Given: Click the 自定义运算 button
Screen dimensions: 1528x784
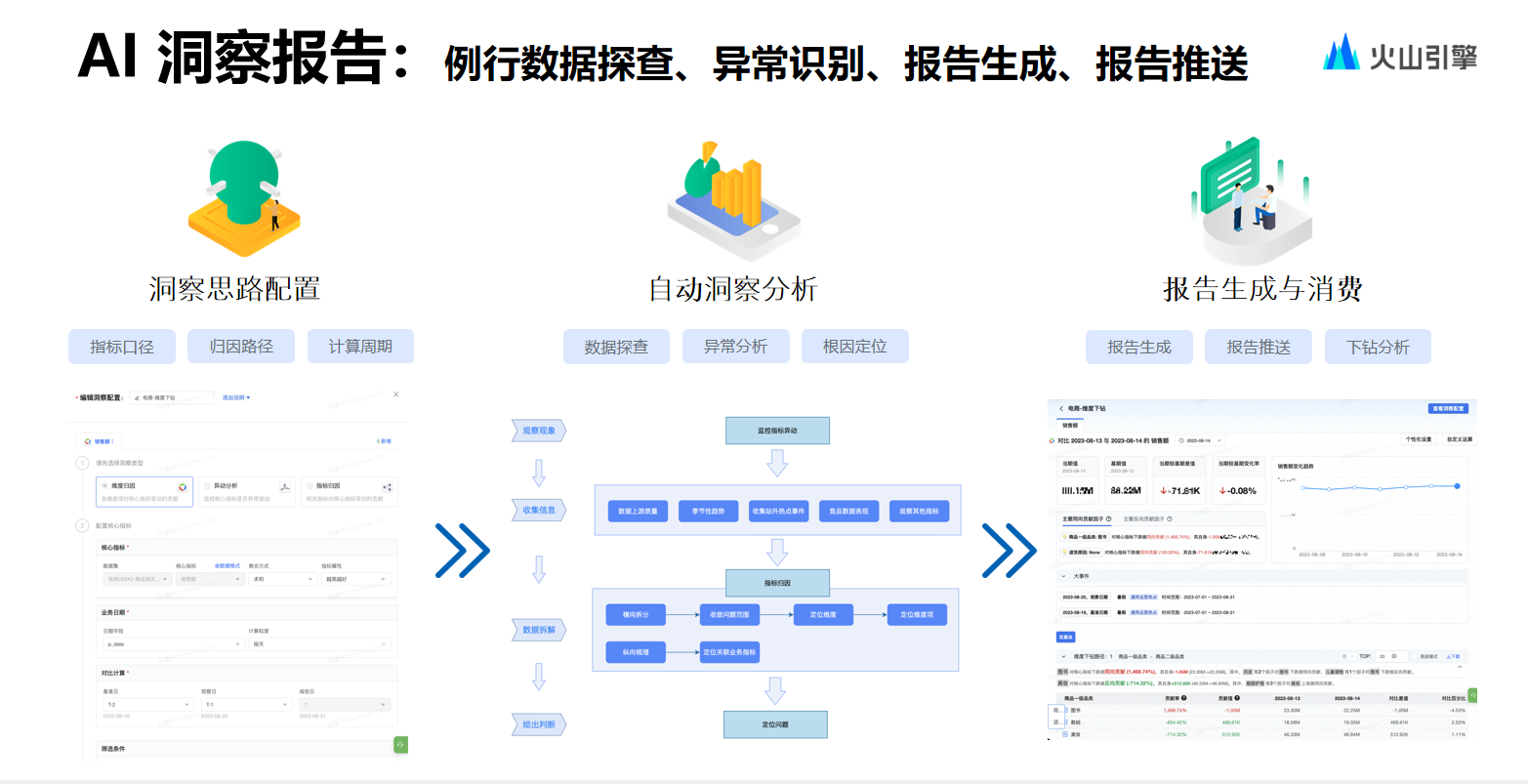Looking at the screenshot, I should 1460,439.
